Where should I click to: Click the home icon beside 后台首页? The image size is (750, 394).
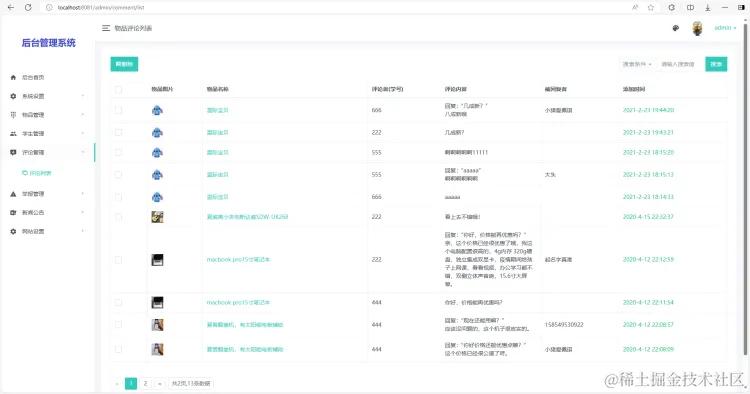[13, 77]
